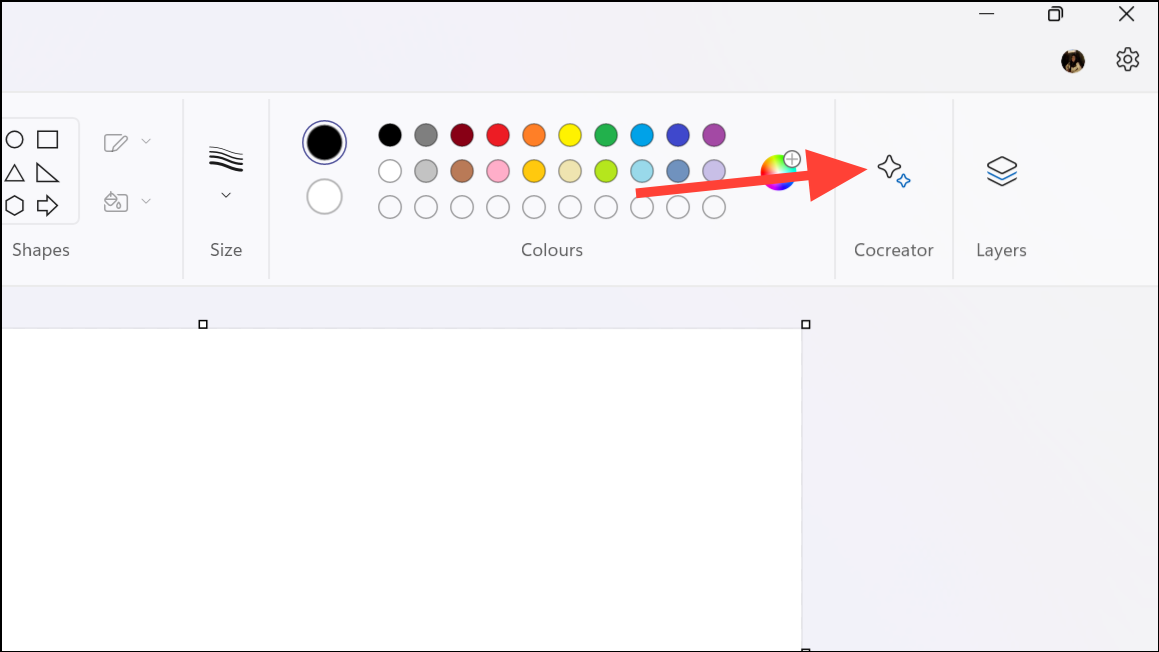Viewport: 1159px width, 652px height.
Task: Open the brush Size dropdown
Action: point(226,170)
